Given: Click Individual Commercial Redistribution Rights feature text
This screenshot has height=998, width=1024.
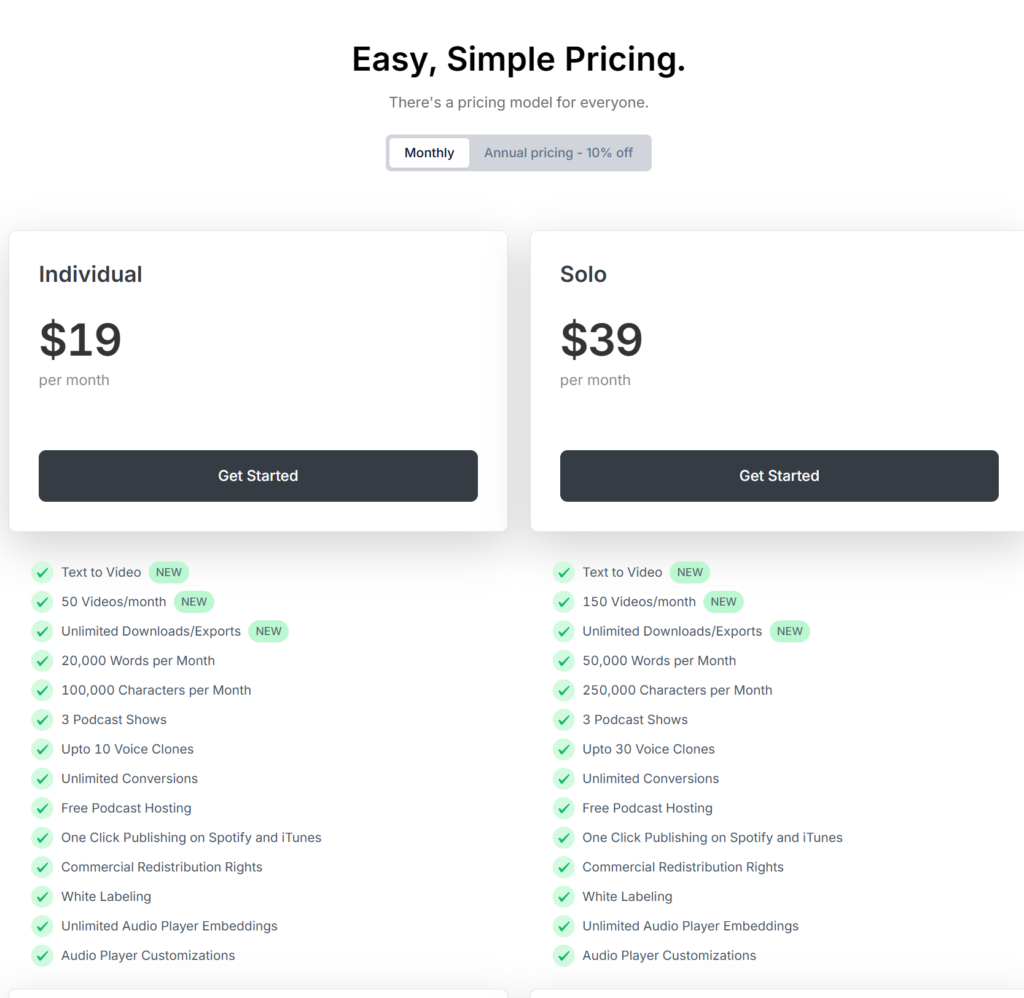Looking at the screenshot, I should point(162,867).
